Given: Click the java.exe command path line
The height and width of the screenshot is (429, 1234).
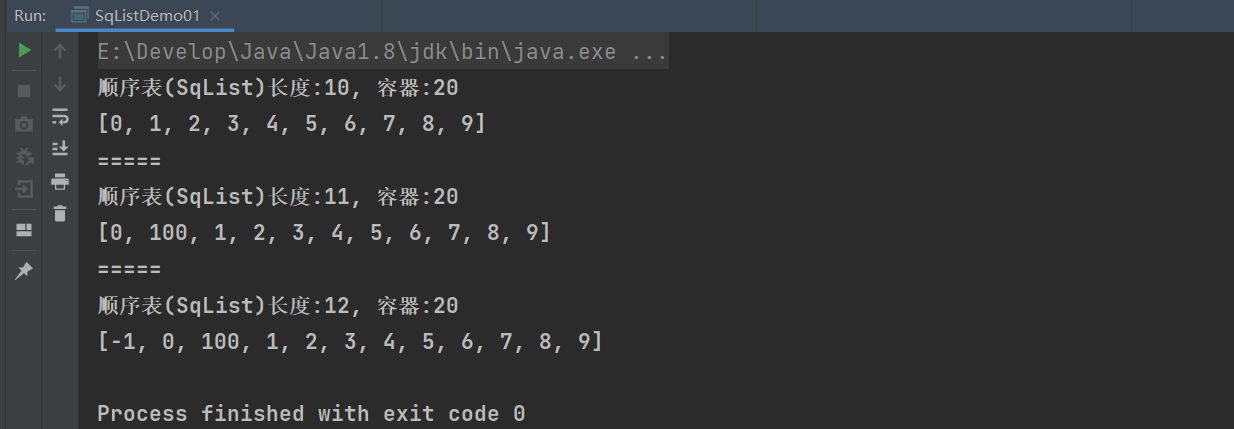Looking at the screenshot, I should click(360, 52).
